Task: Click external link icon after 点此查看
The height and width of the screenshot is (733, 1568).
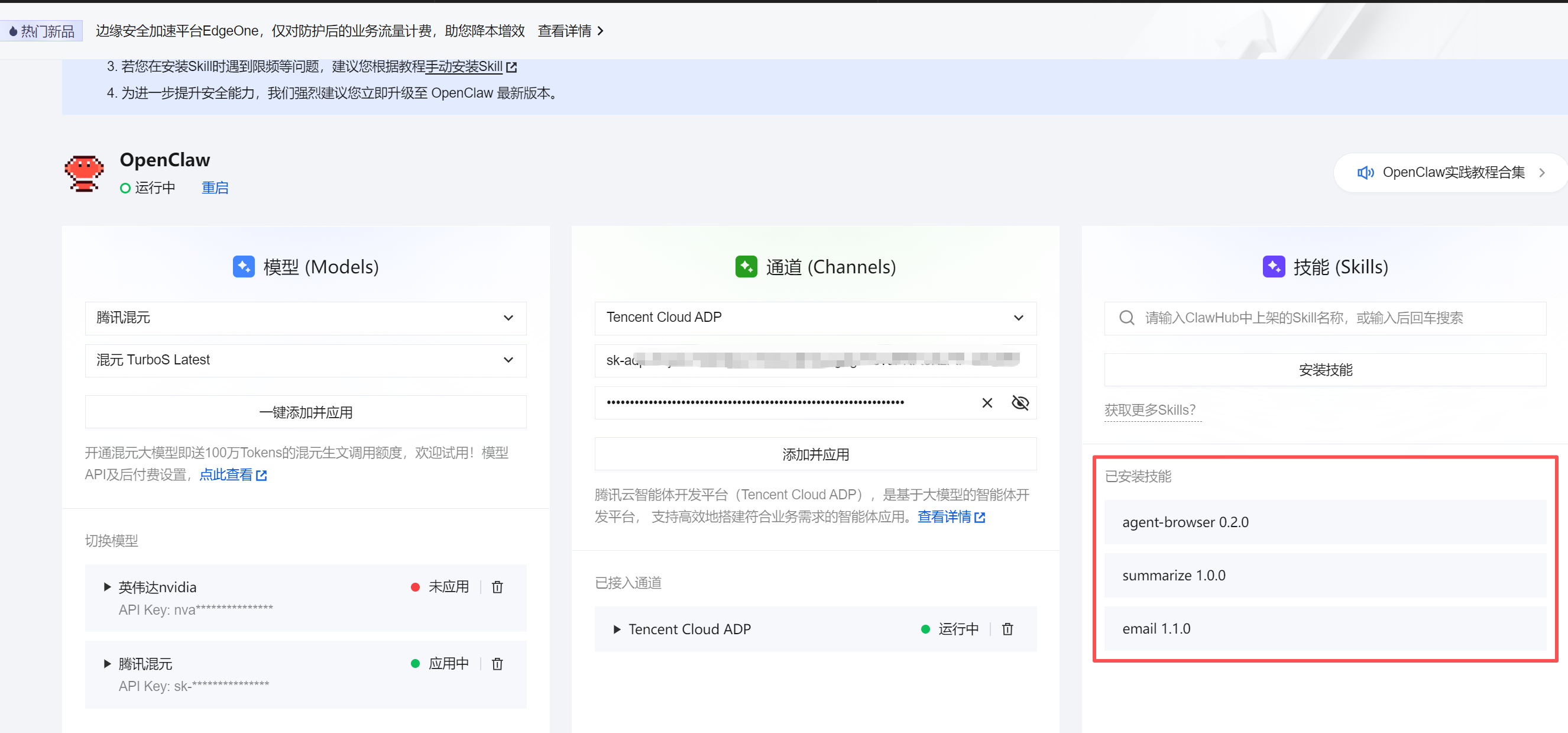Action: (261, 475)
